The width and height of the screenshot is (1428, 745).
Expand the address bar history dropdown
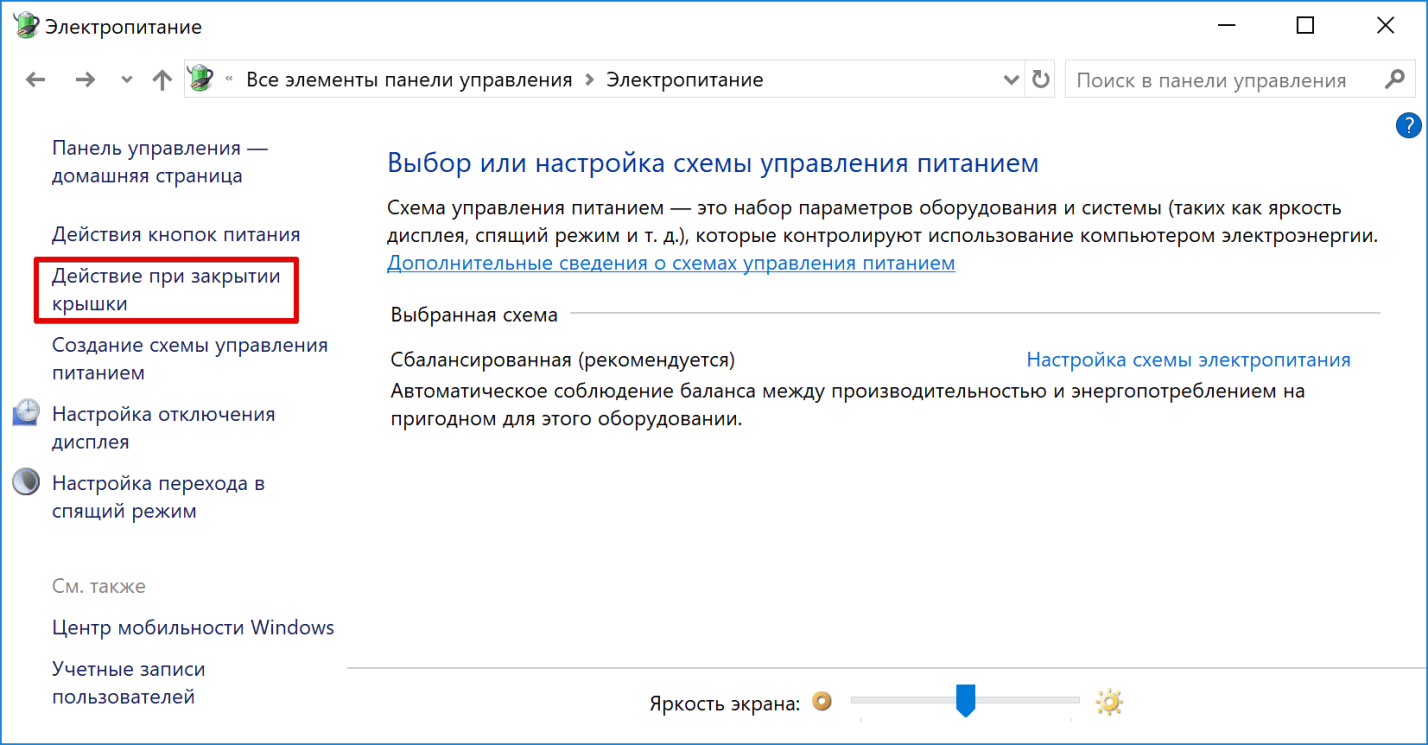click(1010, 80)
